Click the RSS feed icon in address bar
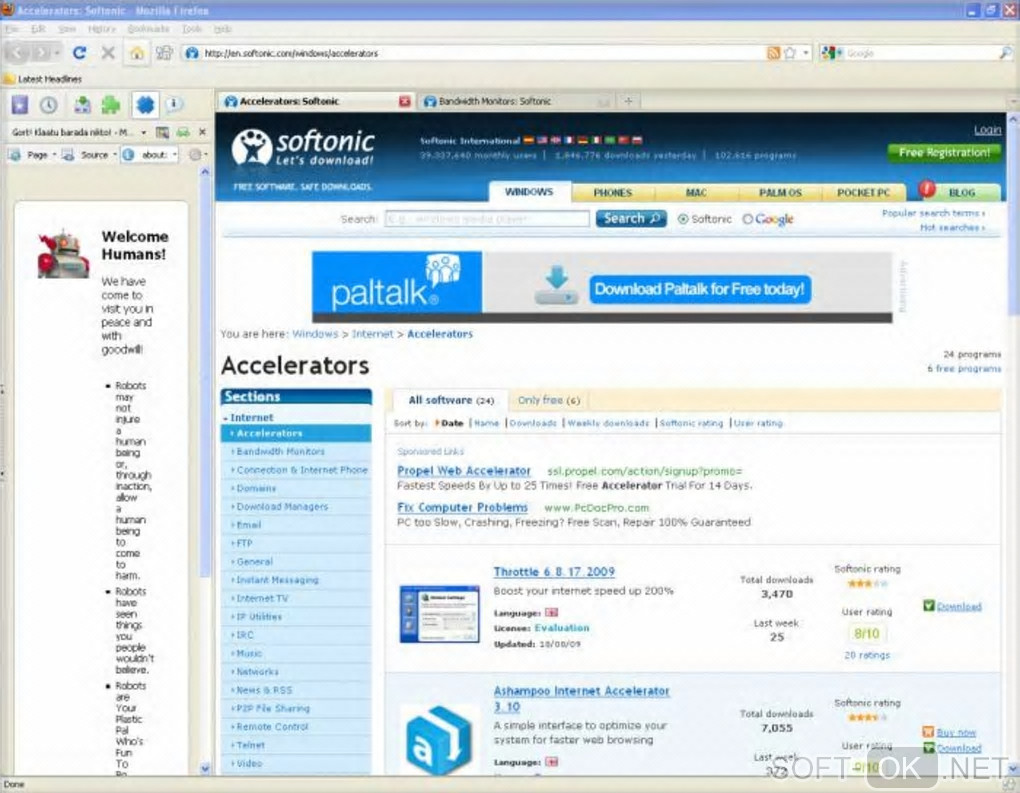 [773, 53]
